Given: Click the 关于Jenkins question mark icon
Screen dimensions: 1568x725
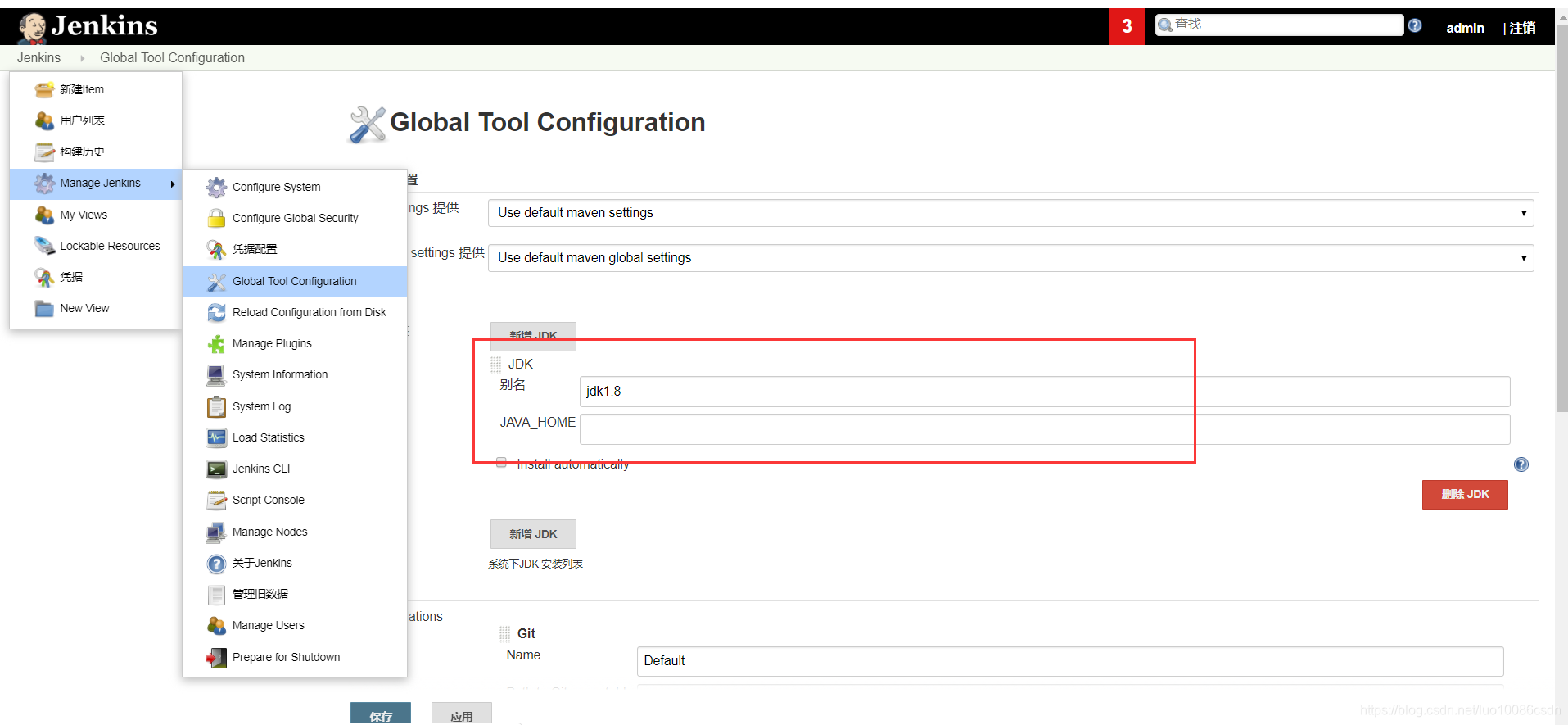Looking at the screenshot, I should coord(216,564).
